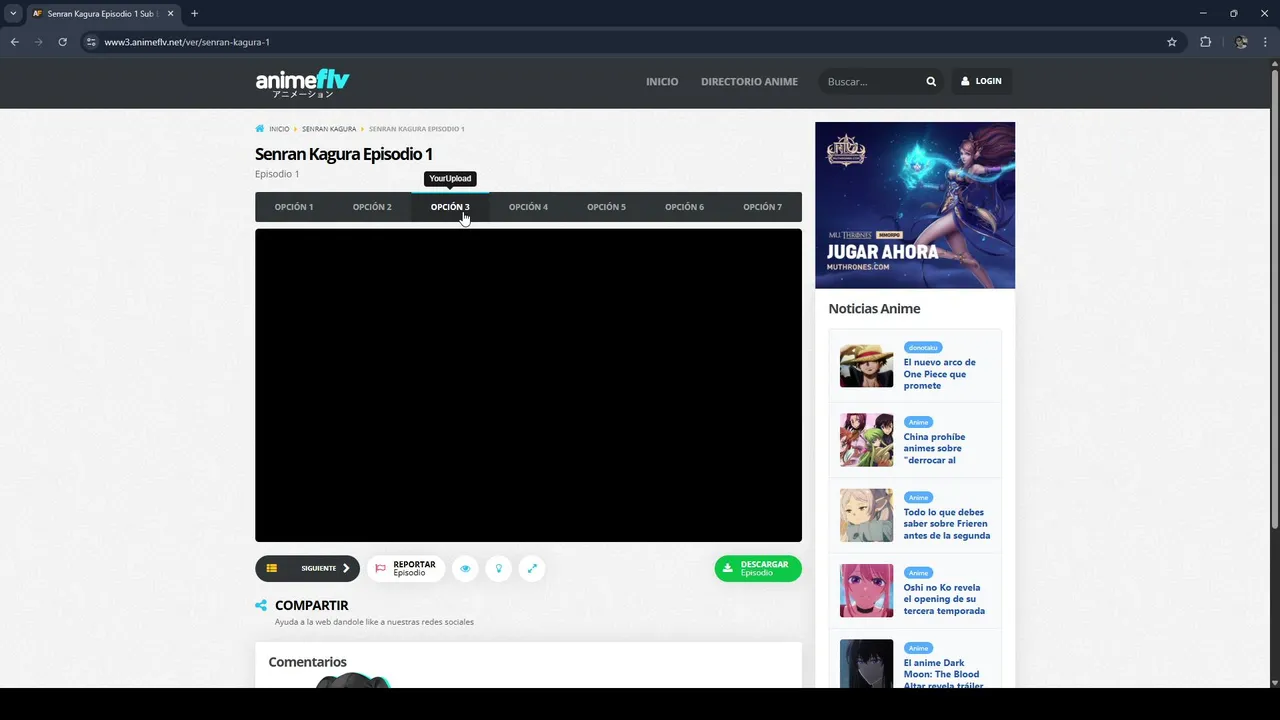Close the Senran Kagura tab

[171, 14]
